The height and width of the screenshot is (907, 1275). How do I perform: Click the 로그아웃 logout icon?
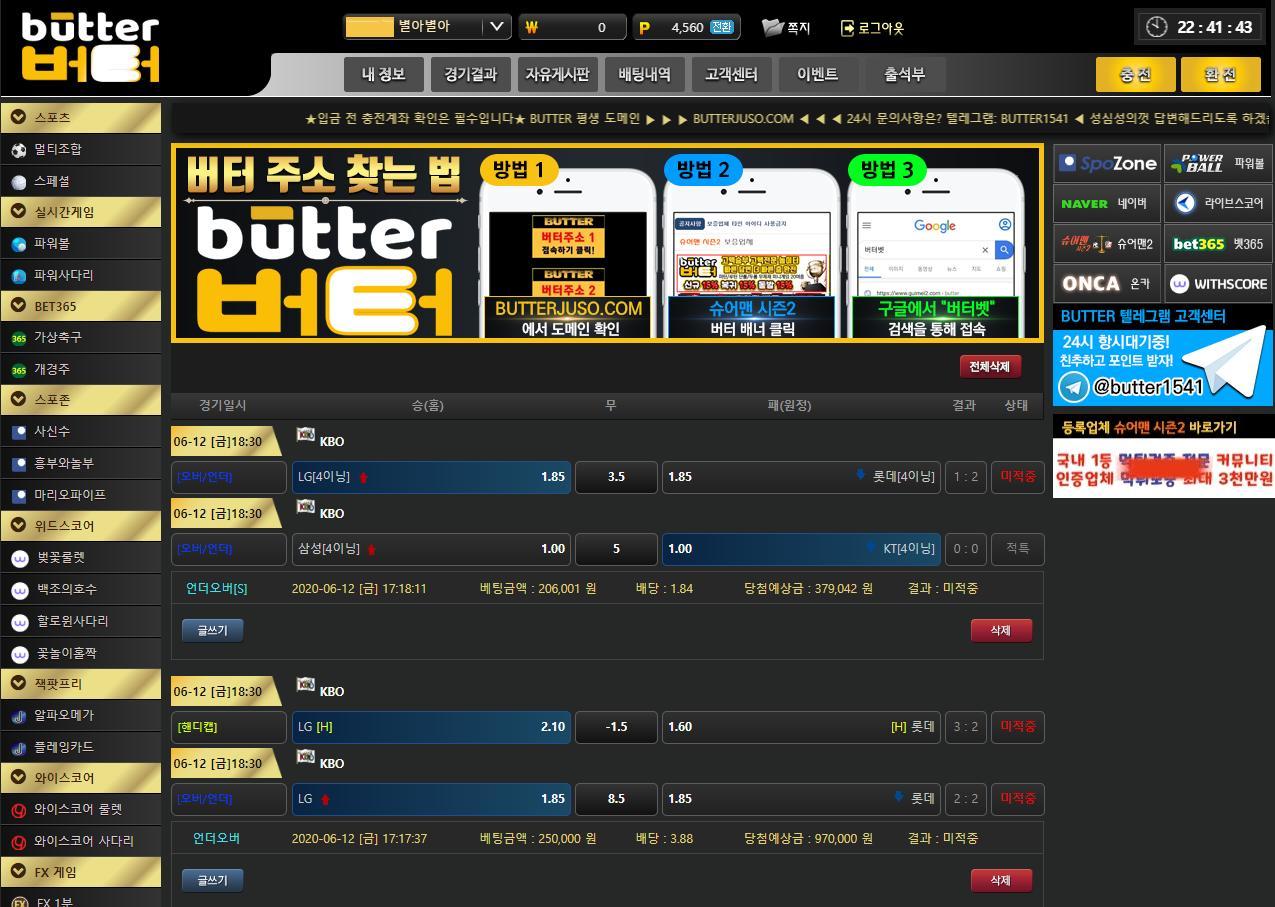848,28
